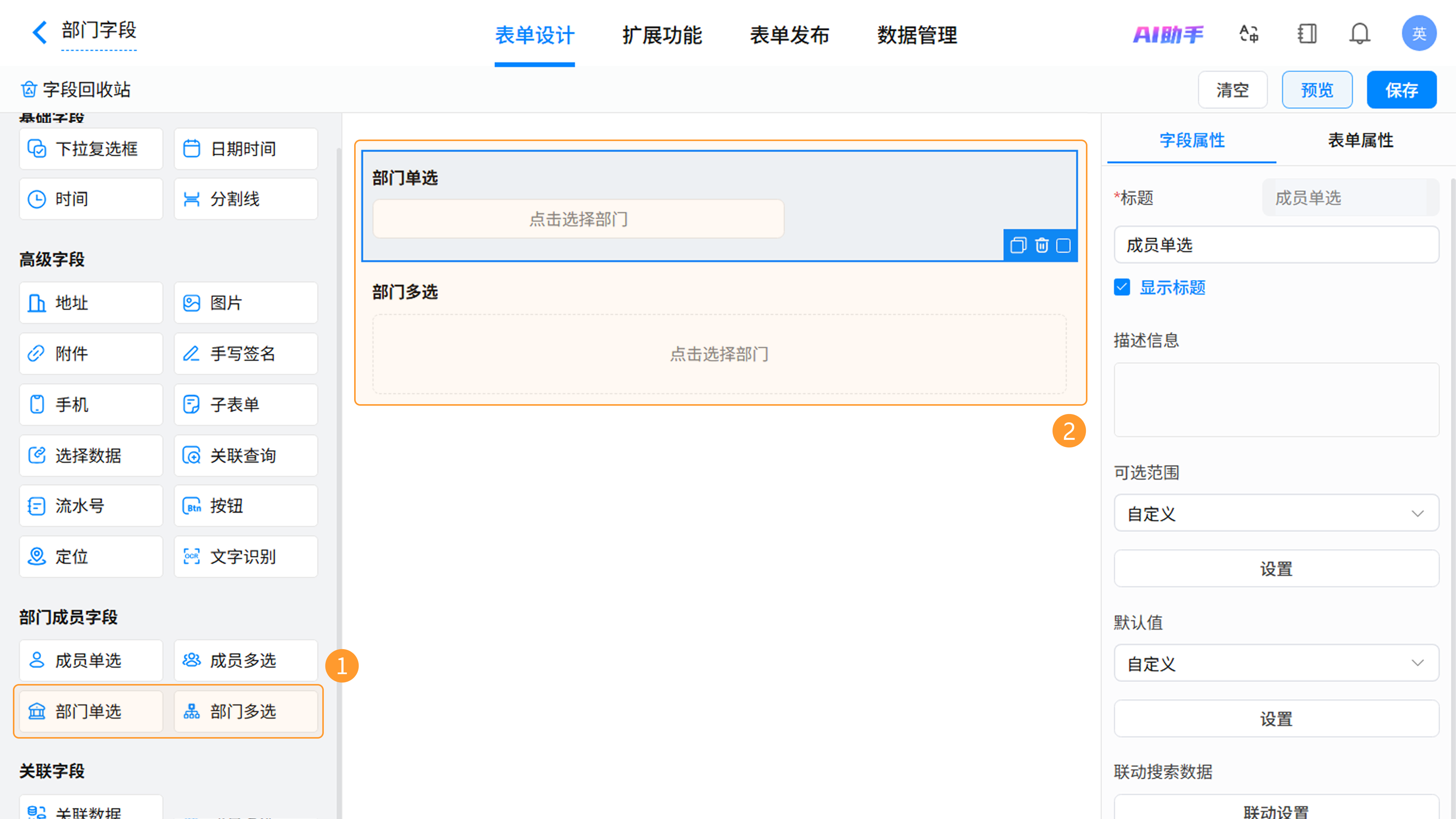Open the AI助手 assistant

click(x=1168, y=35)
